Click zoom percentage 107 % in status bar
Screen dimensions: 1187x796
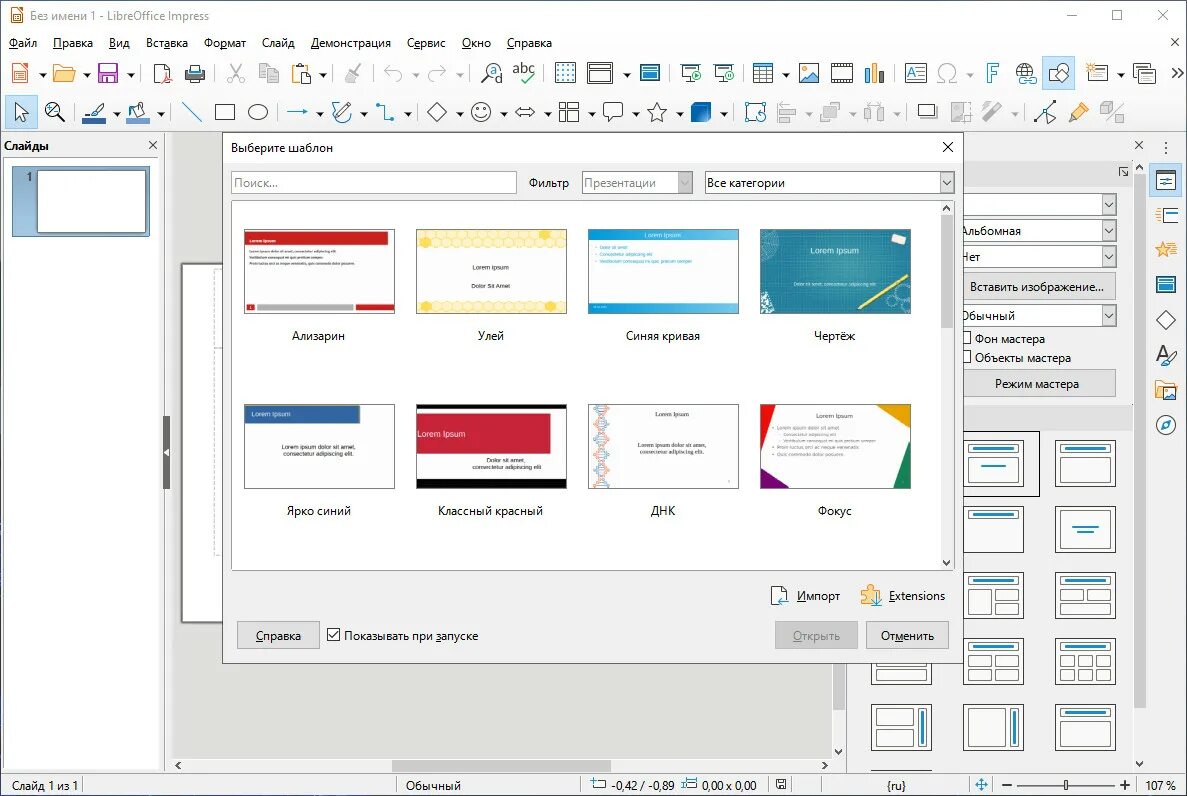(1160, 785)
